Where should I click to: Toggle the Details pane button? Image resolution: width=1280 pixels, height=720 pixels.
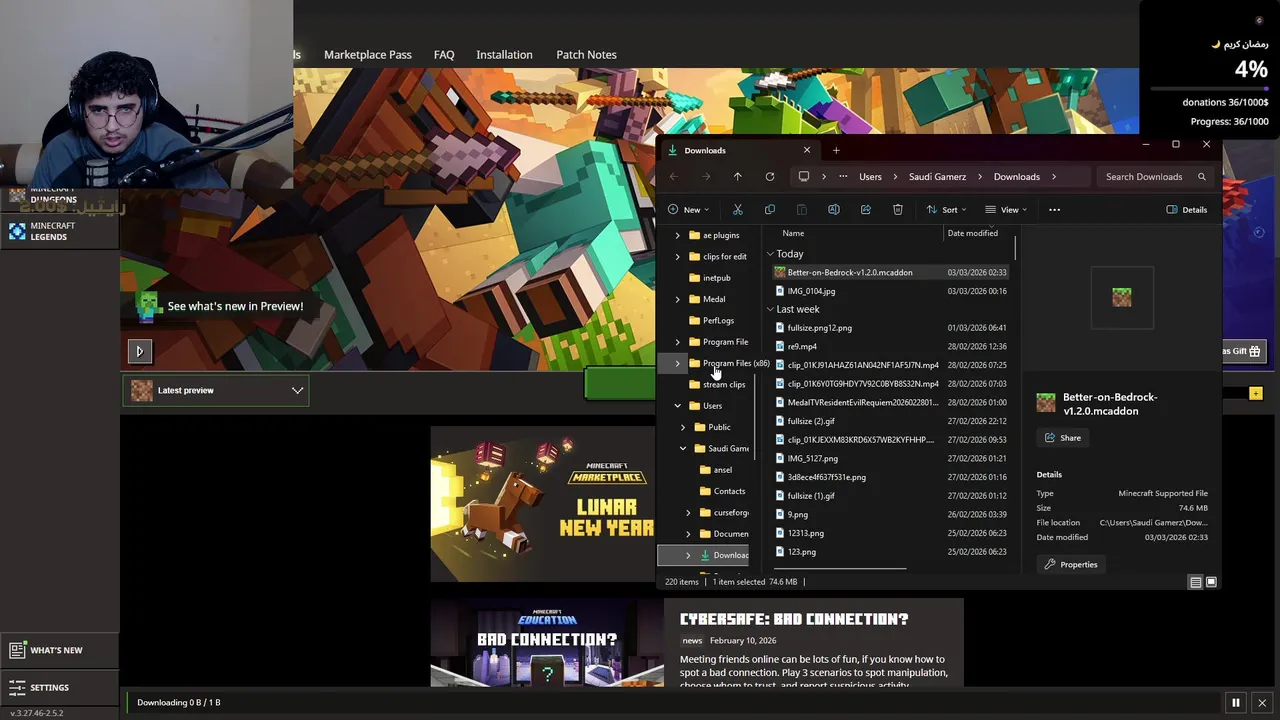click(1187, 210)
